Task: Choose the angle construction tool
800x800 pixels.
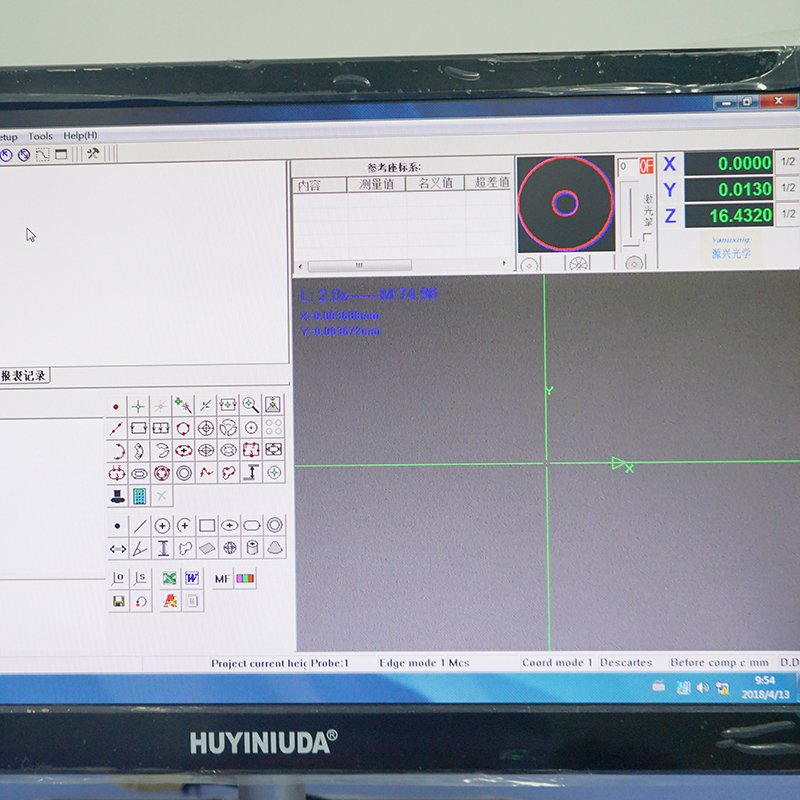Action: click(x=140, y=548)
